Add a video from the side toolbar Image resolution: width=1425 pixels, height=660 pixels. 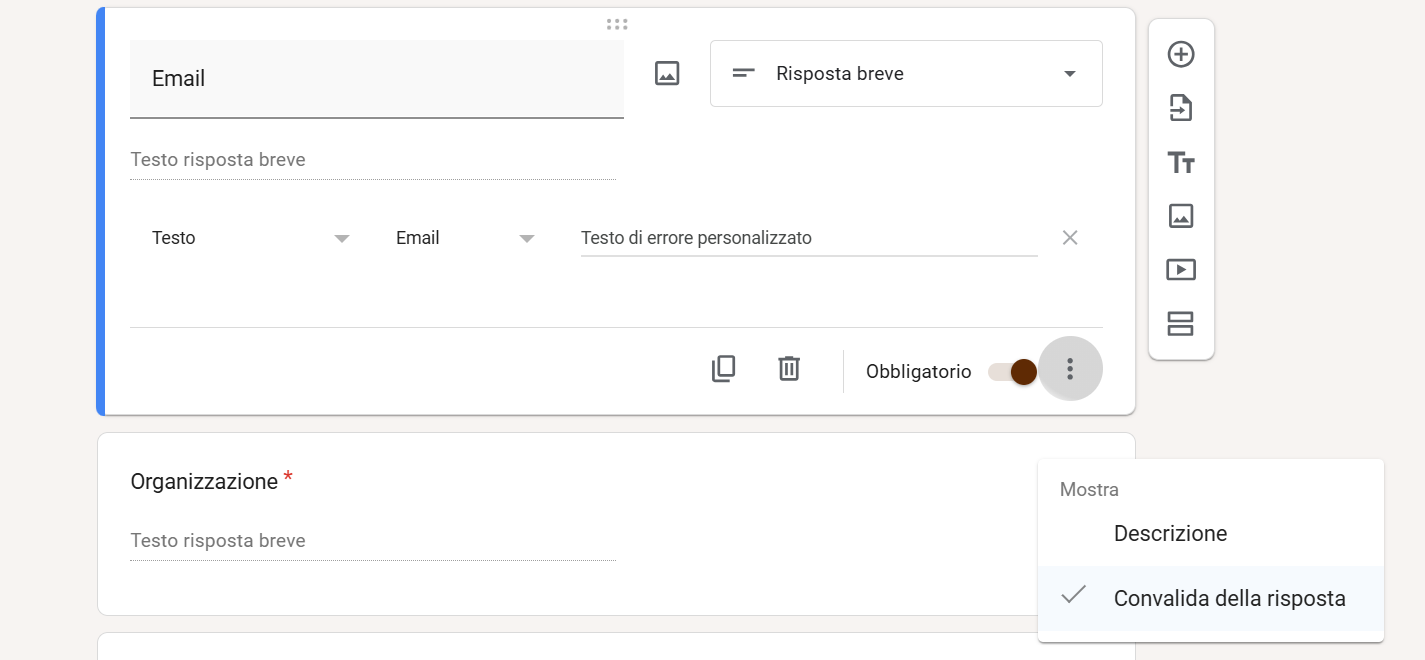(1181, 269)
